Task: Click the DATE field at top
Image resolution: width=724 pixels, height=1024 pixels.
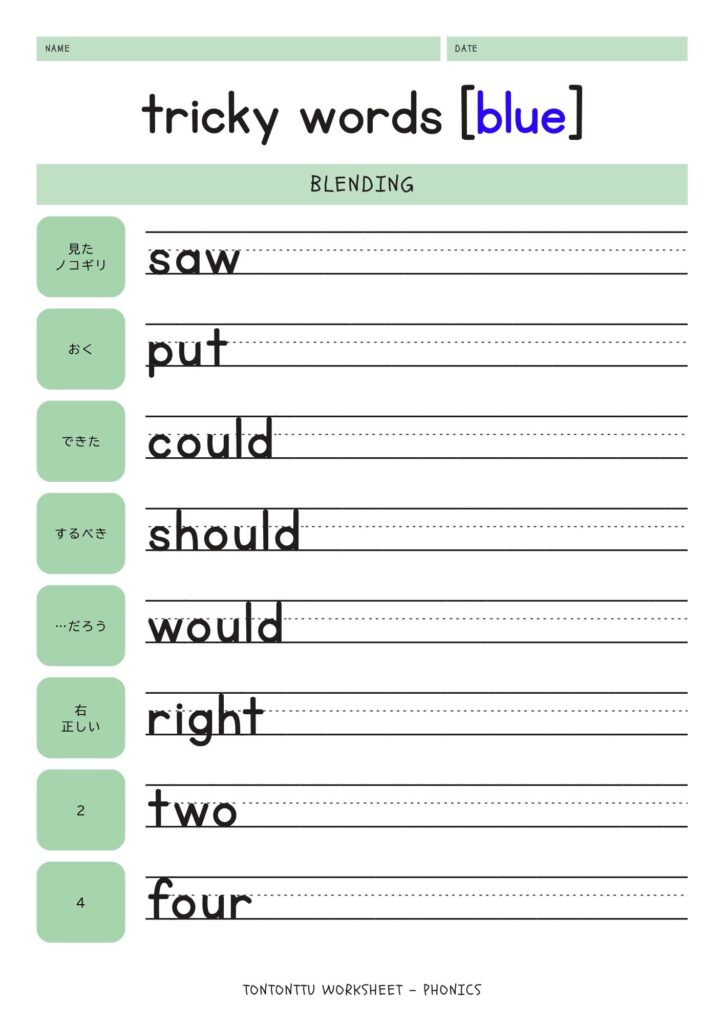Action: click(567, 48)
